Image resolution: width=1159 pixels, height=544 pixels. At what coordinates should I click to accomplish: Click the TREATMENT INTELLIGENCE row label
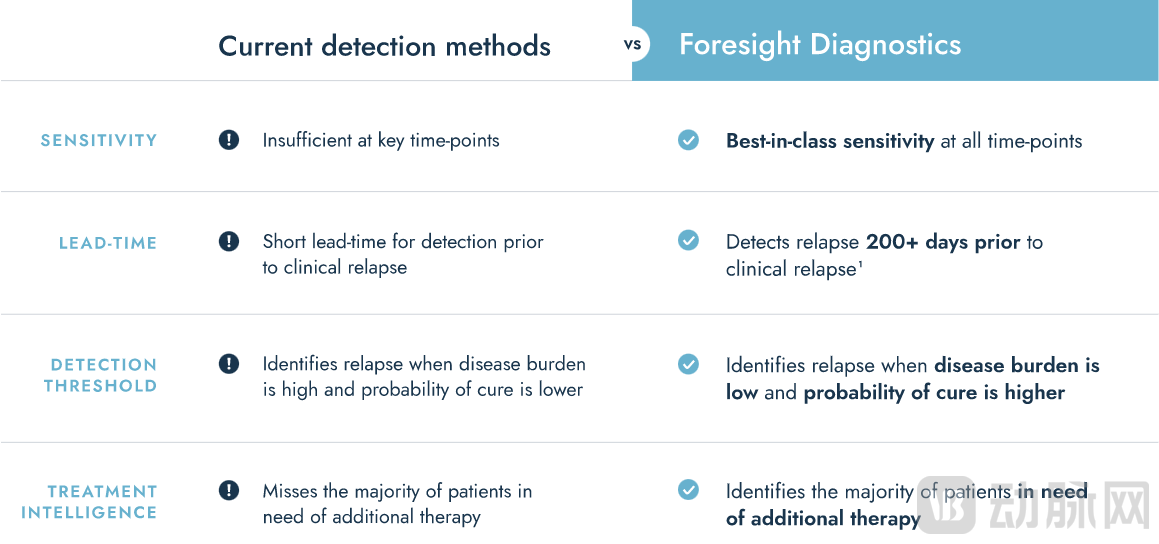click(89, 502)
